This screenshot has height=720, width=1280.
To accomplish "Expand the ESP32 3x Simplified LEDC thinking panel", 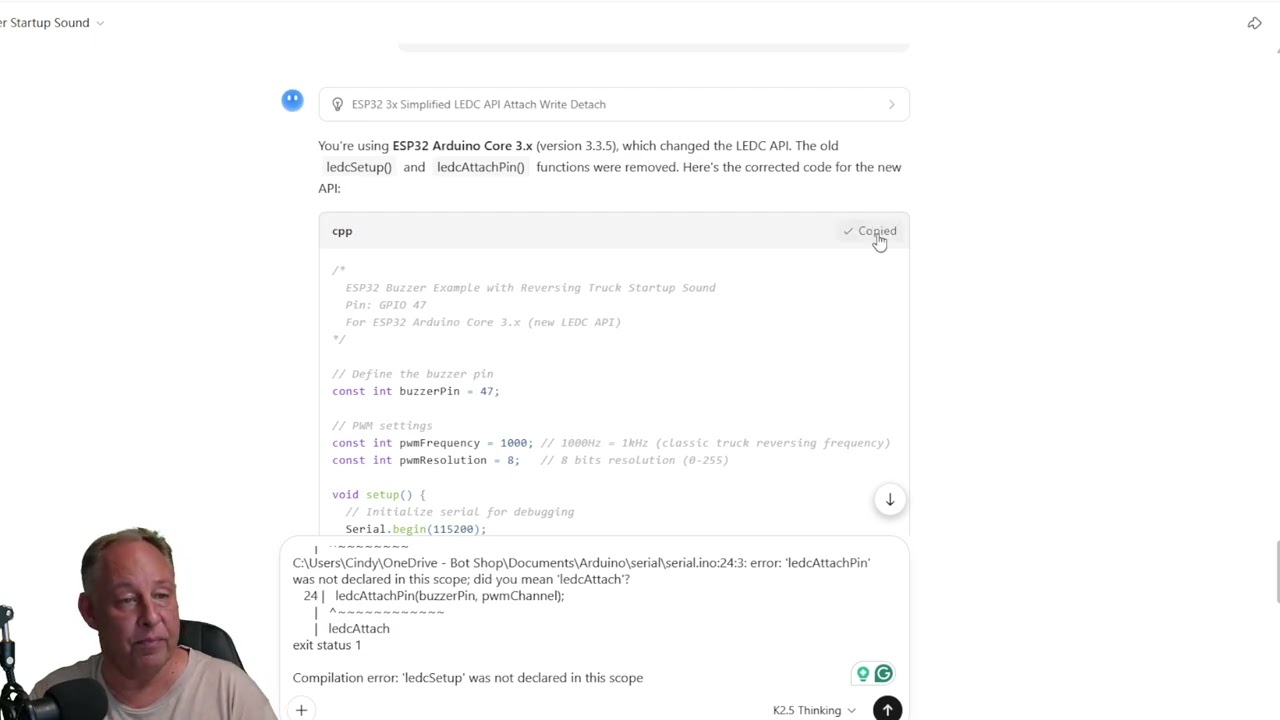I will click(x=614, y=104).
